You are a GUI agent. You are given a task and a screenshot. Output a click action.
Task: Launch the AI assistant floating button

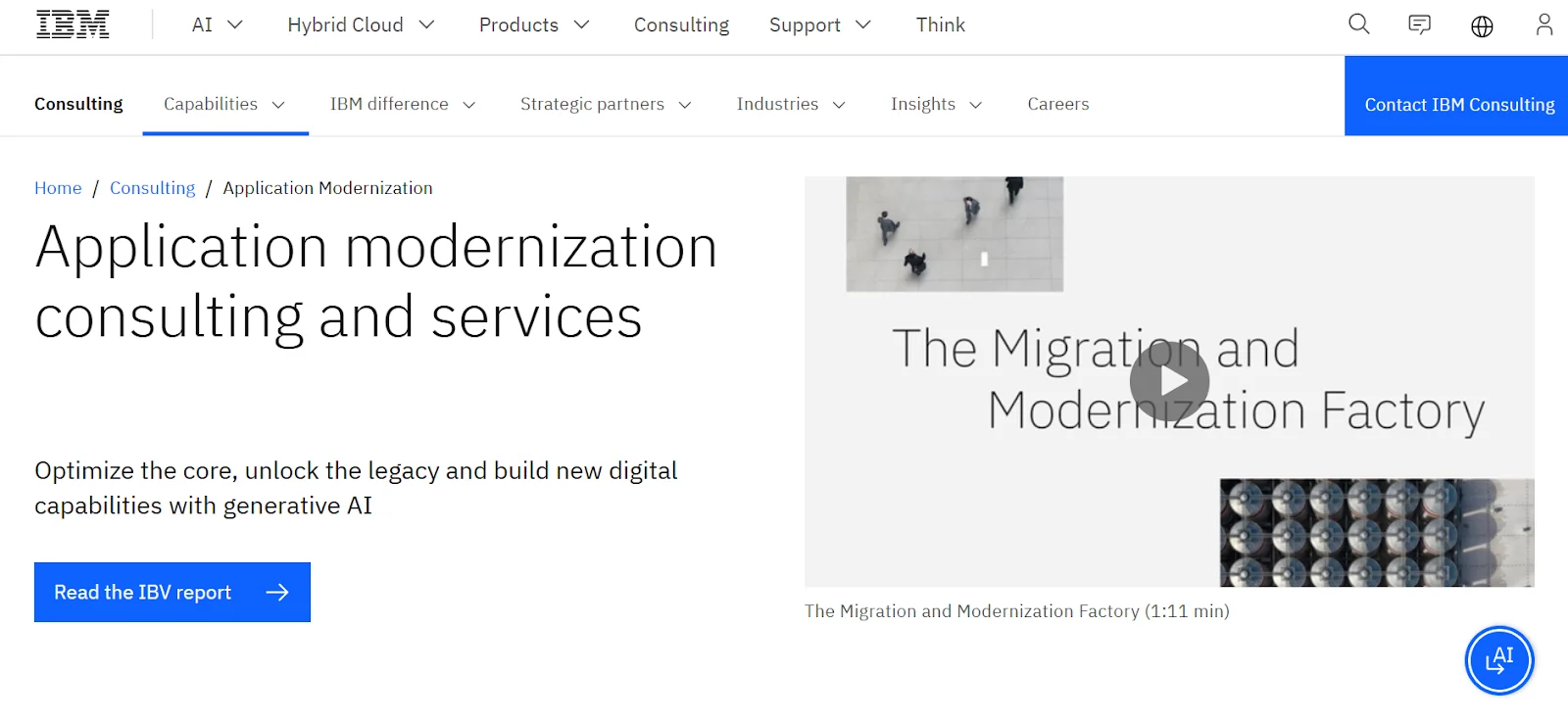[x=1499, y=660]
